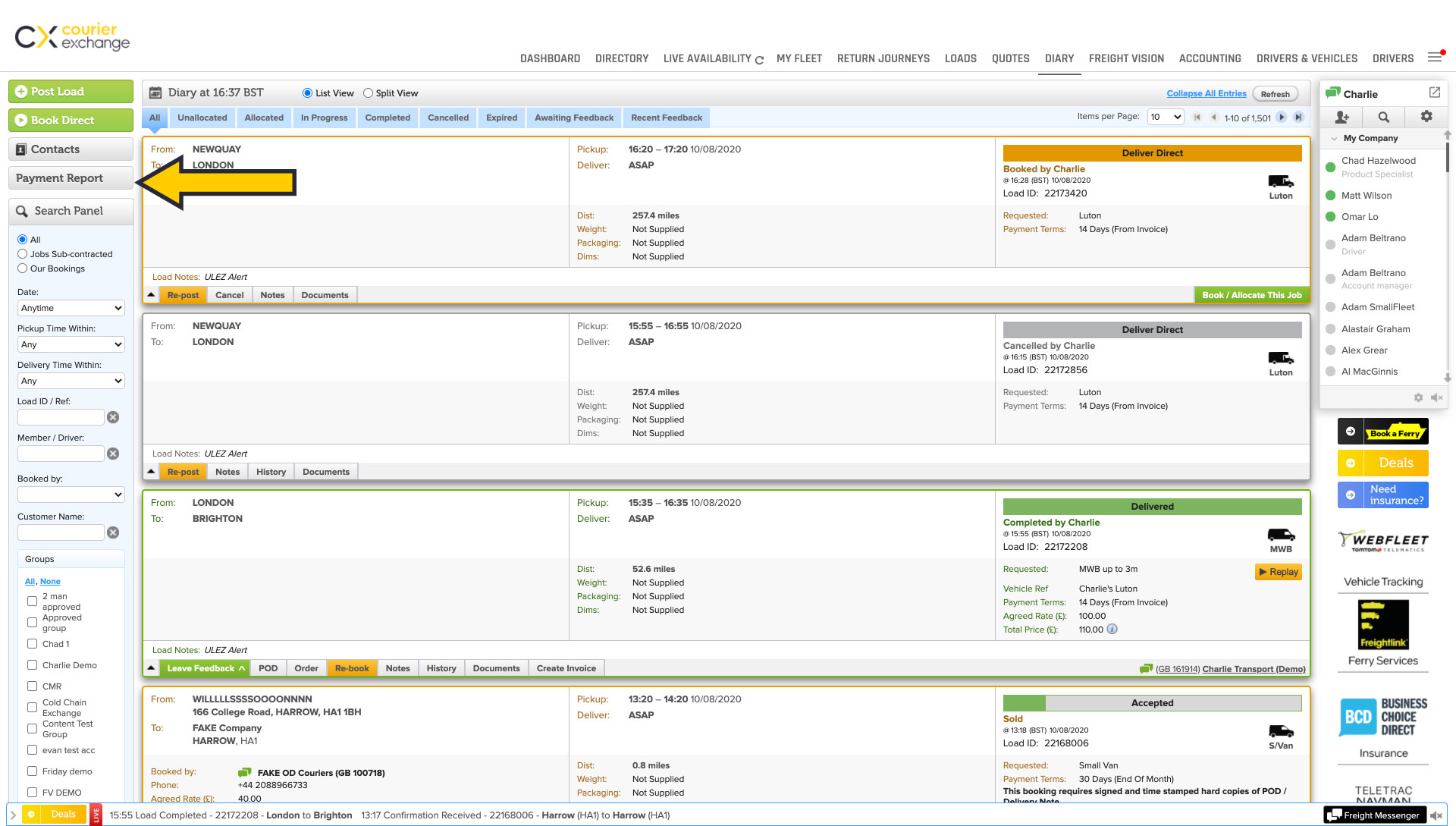1456x826 pixels.
Task: Click the Post Load button
Action: [x=71, y=91]
